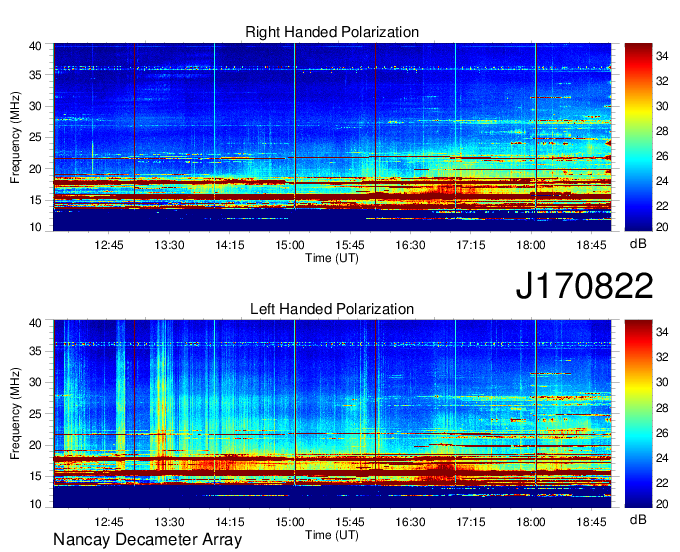The width and height of the screenshot is (680, 552).
Task: Click the 'Nancay Decameter Array' caption
Action: [x=147, y=540]
